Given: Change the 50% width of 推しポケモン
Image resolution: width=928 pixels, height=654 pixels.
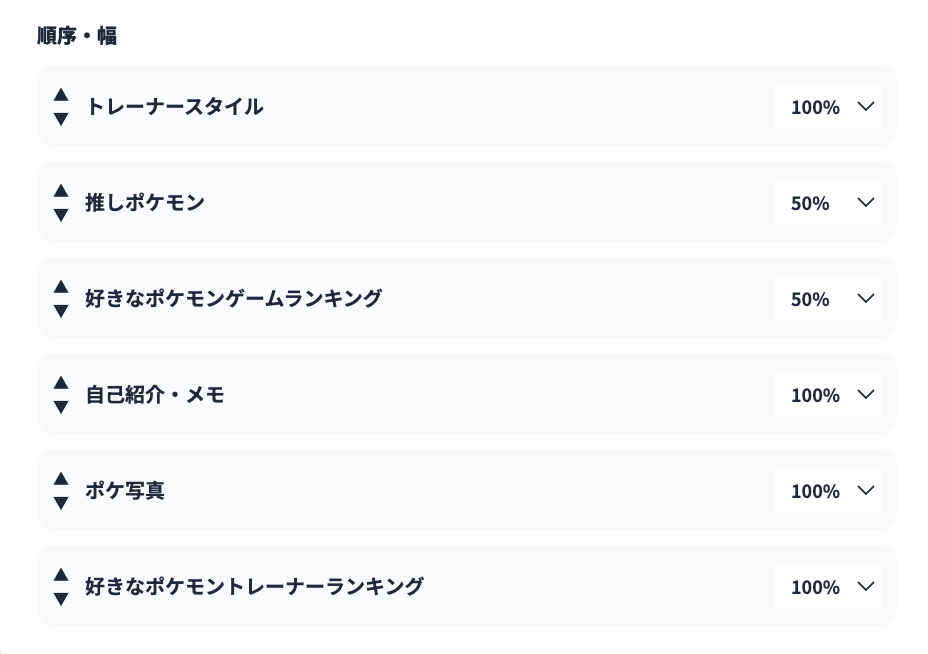Looking at the screenshot, I should tap(828, 203).
